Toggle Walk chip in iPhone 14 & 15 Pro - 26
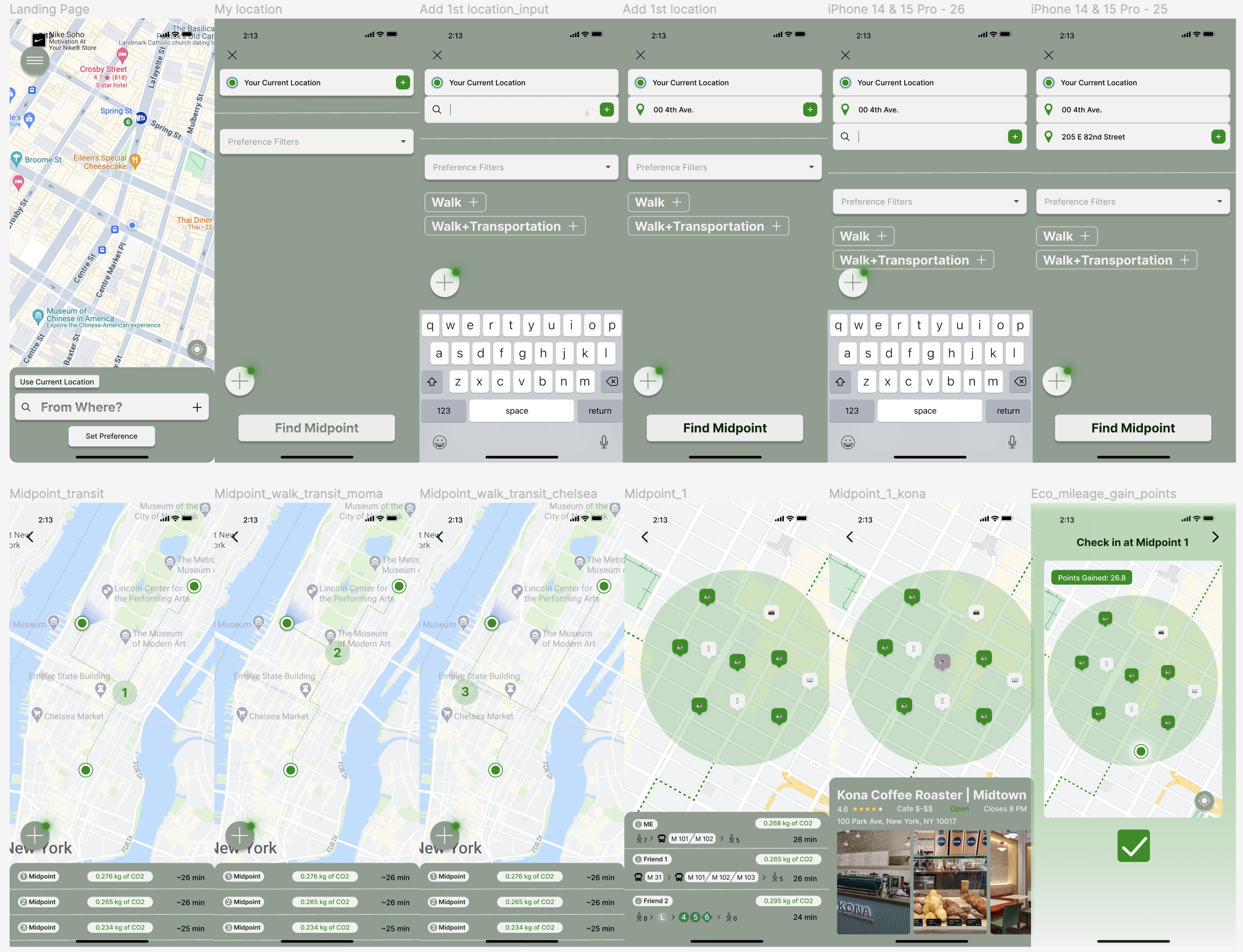This screenshot has height=952, width=1243. [863, 236]
